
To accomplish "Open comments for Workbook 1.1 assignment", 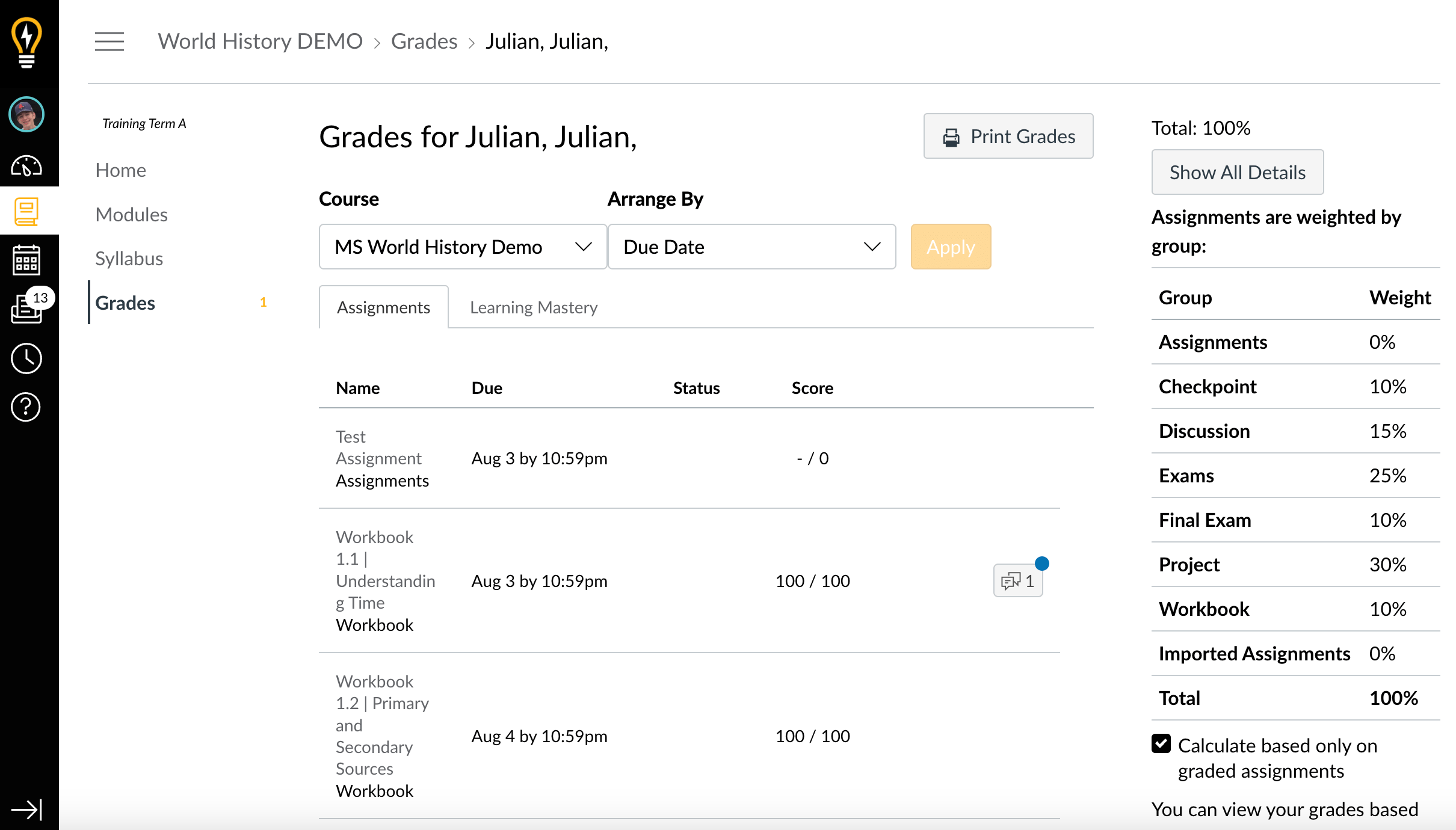I will [x=1017, y=580].
